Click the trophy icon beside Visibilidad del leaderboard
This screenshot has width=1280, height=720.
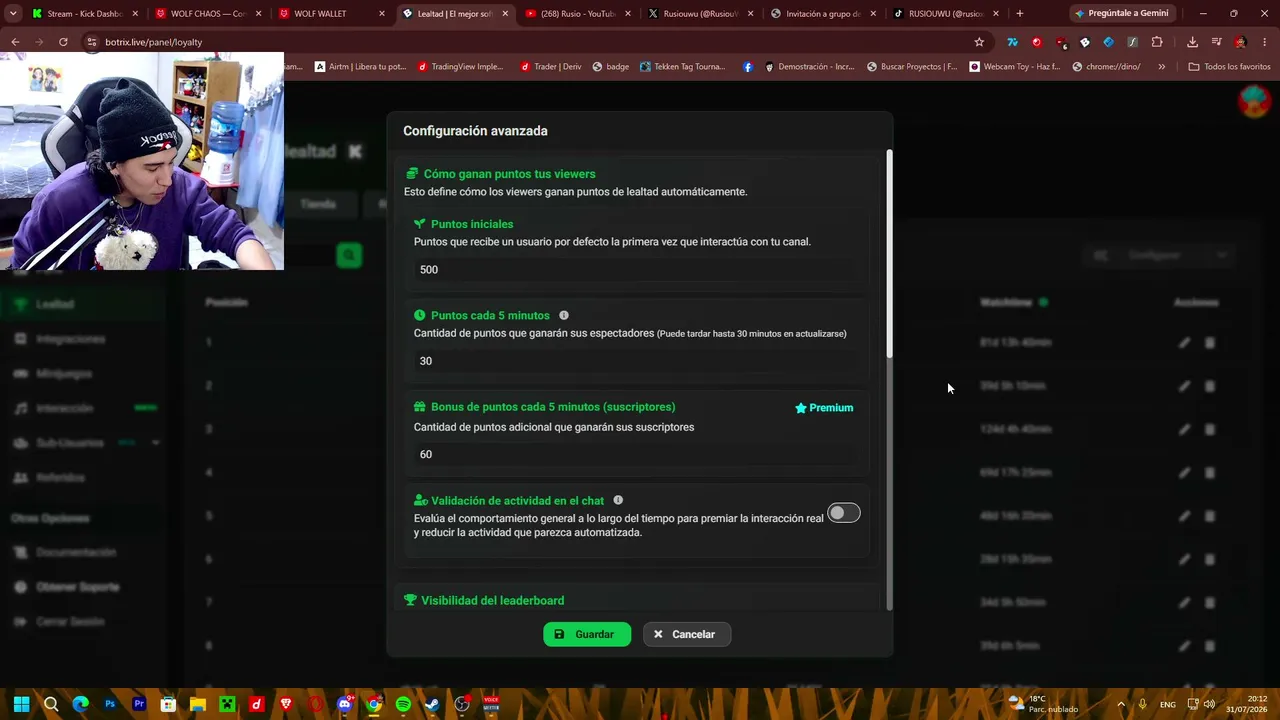click(410, 600)
